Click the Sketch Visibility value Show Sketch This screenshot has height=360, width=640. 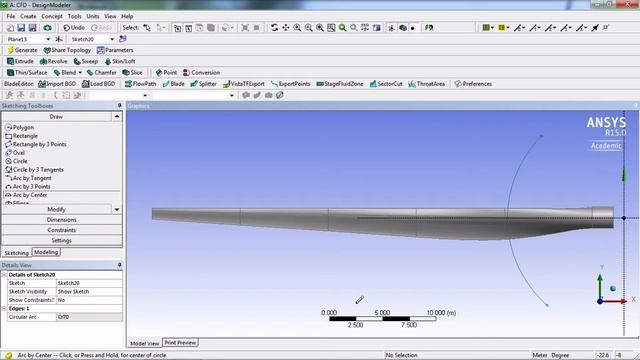tap(89, 292)
